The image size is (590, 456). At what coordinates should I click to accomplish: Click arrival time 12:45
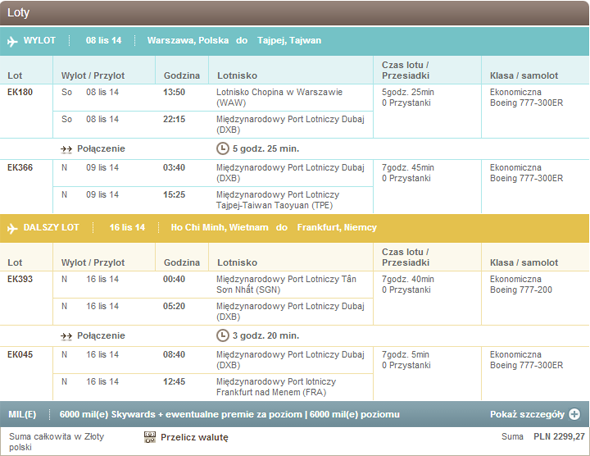point(174,382)
